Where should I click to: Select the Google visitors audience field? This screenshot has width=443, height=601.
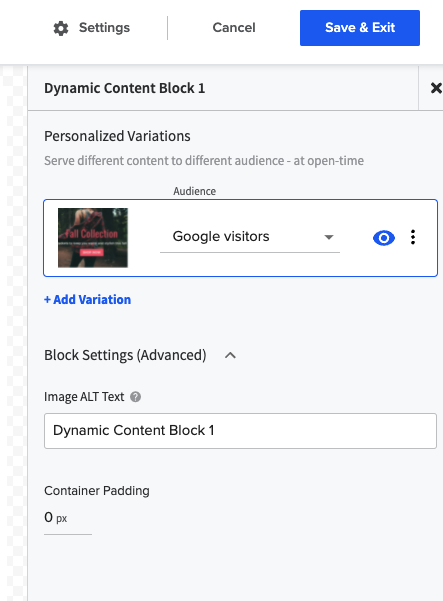[250, 237]
